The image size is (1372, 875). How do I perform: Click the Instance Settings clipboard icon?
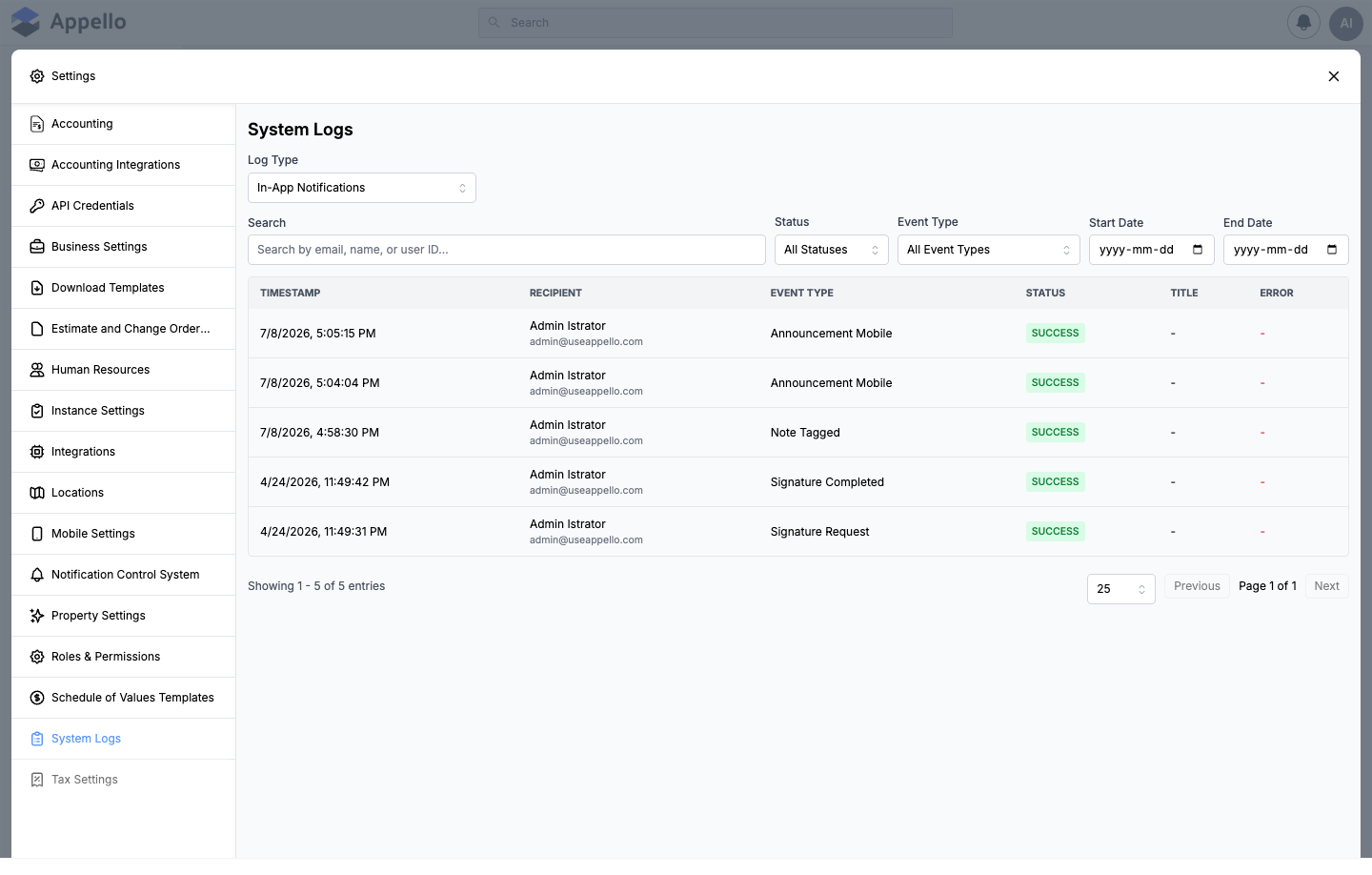point(37,411)
